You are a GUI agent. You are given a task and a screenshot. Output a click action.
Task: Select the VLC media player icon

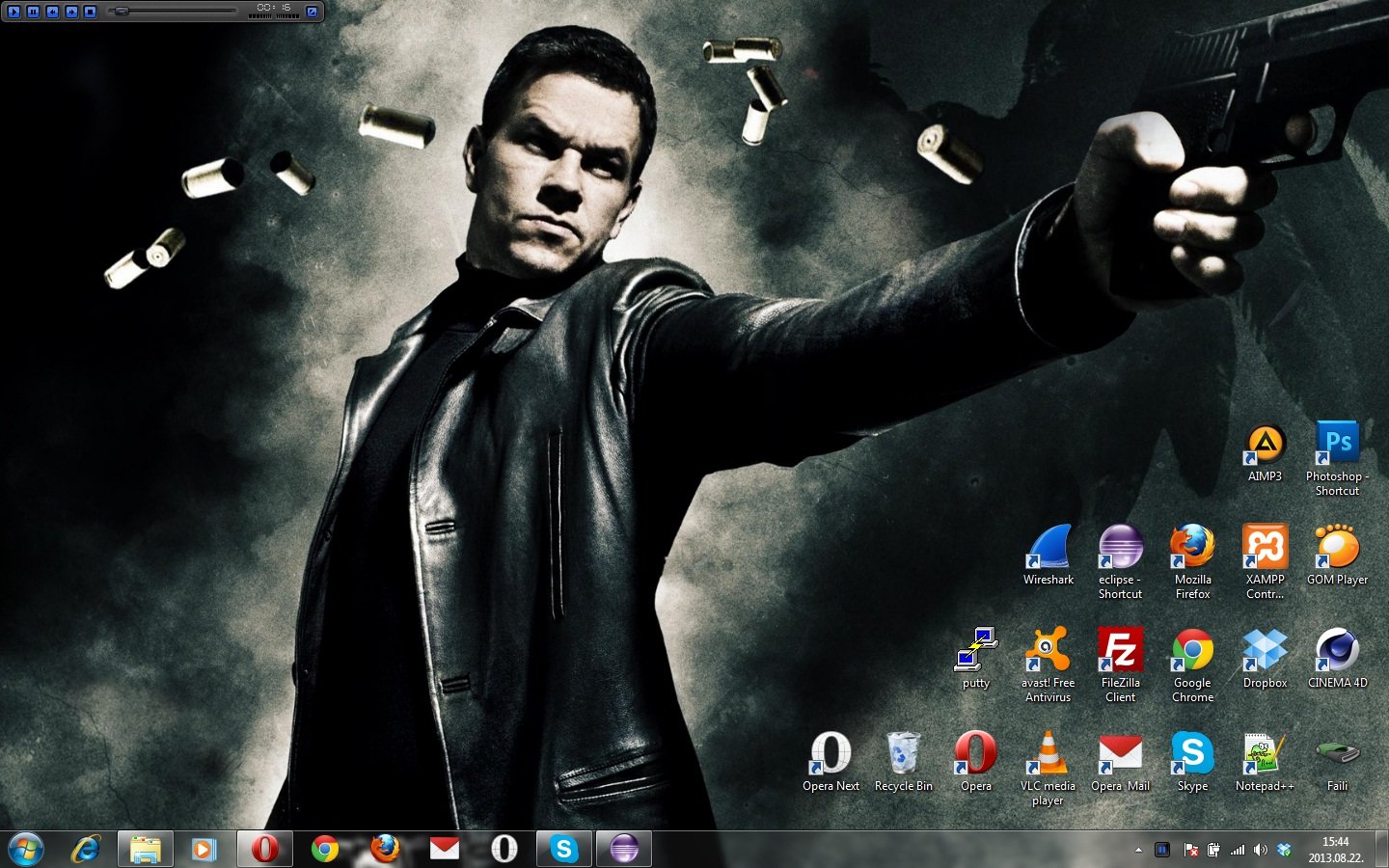[x=1048, y=754]
